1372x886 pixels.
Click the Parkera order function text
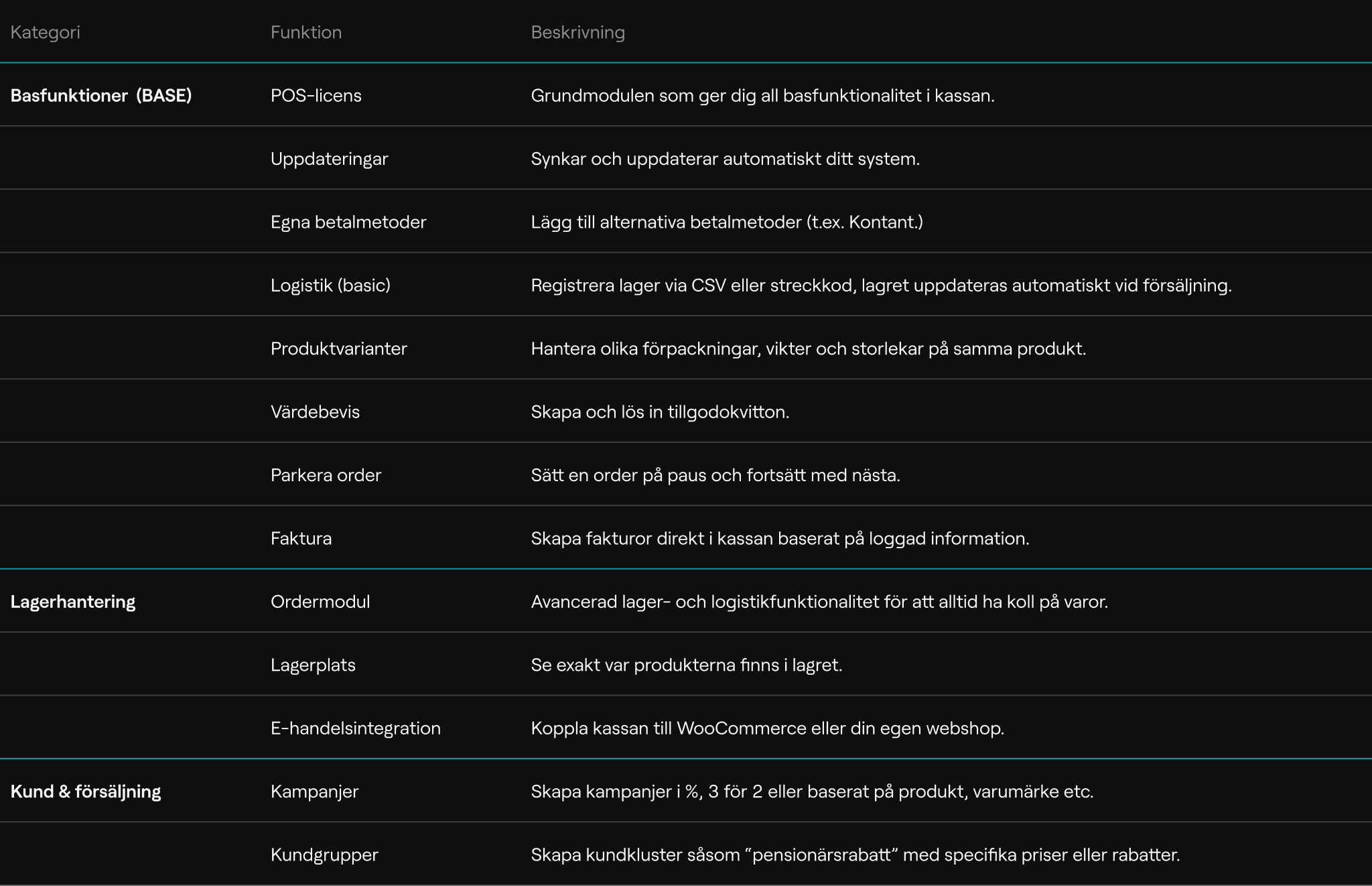point(326,475)
